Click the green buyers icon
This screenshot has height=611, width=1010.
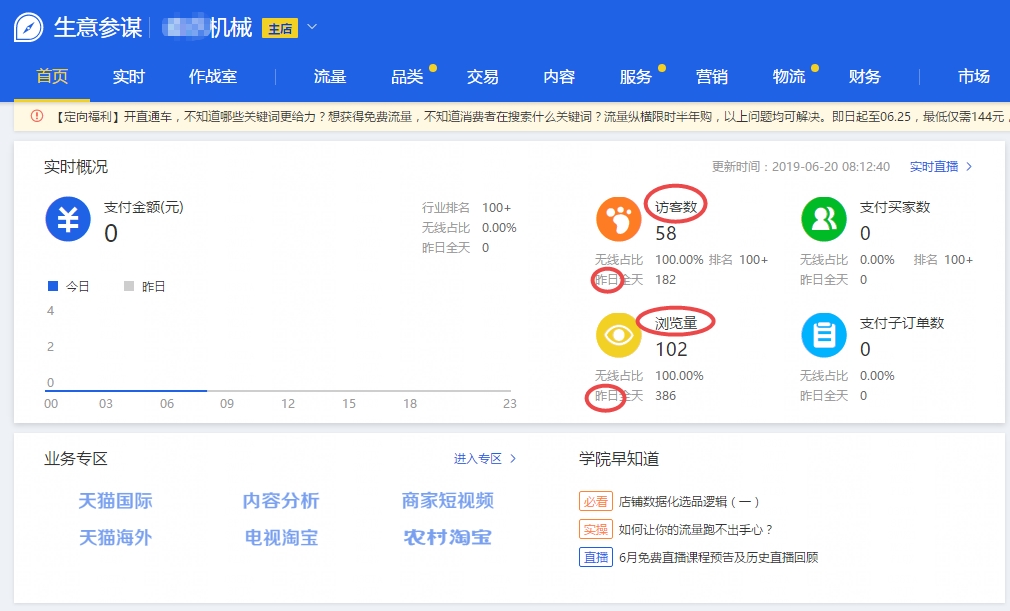824,219
